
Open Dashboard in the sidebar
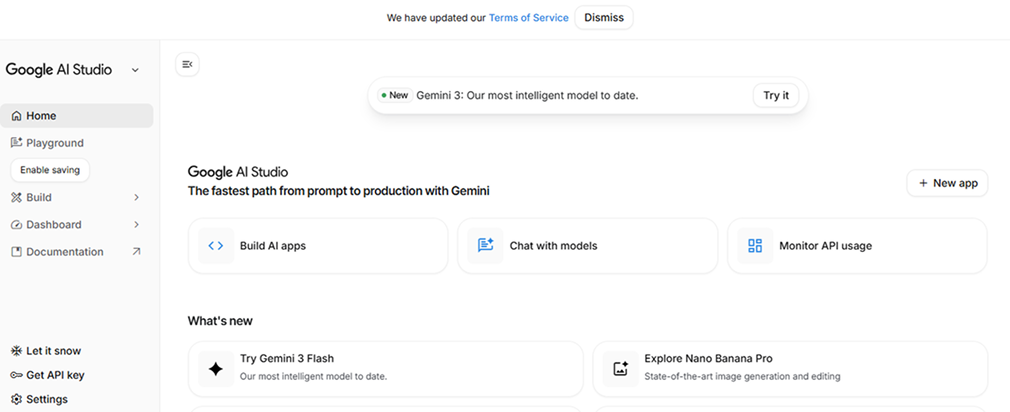pyautogui.click(x=77, y=225)
